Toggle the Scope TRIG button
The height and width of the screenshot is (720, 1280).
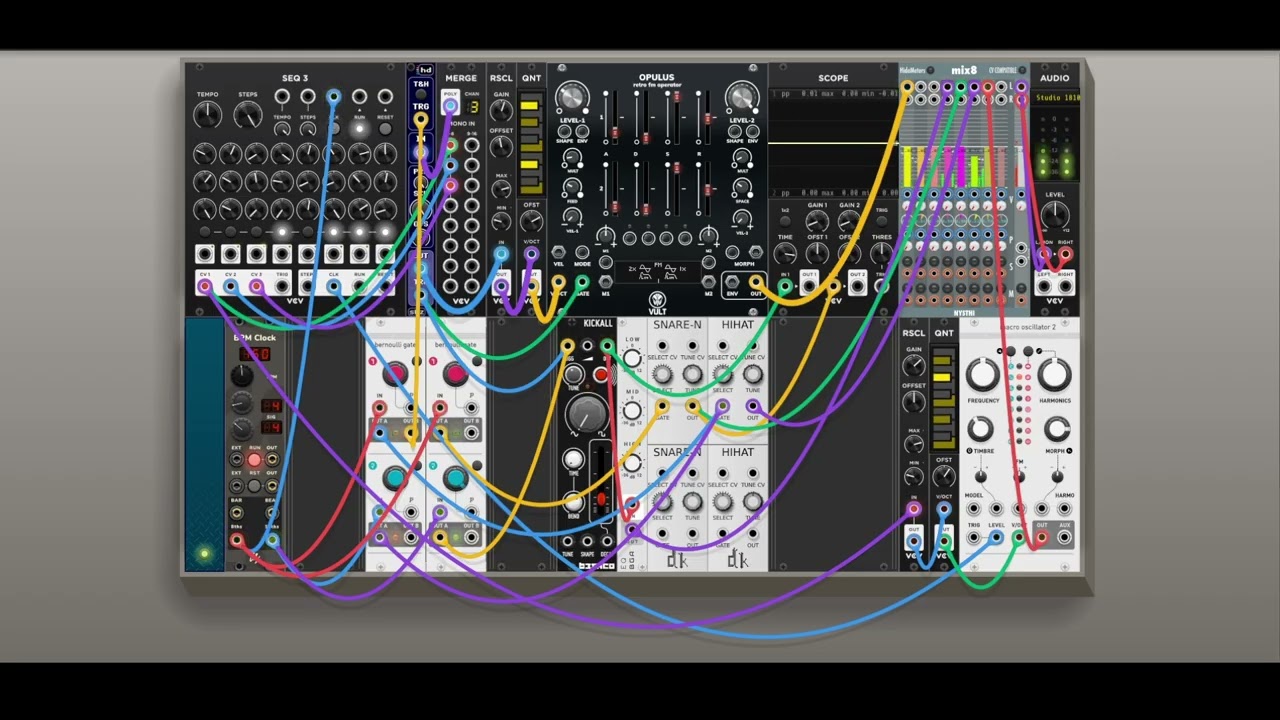point(881,220)
